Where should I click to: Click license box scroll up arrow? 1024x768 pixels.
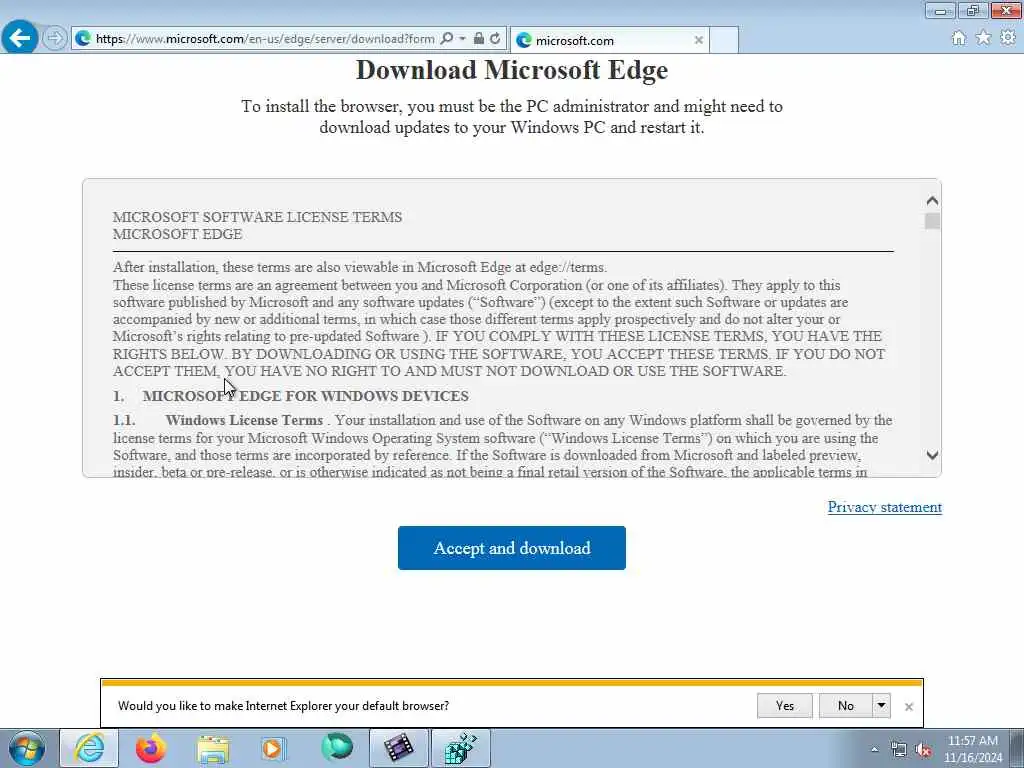click(932, 200)
